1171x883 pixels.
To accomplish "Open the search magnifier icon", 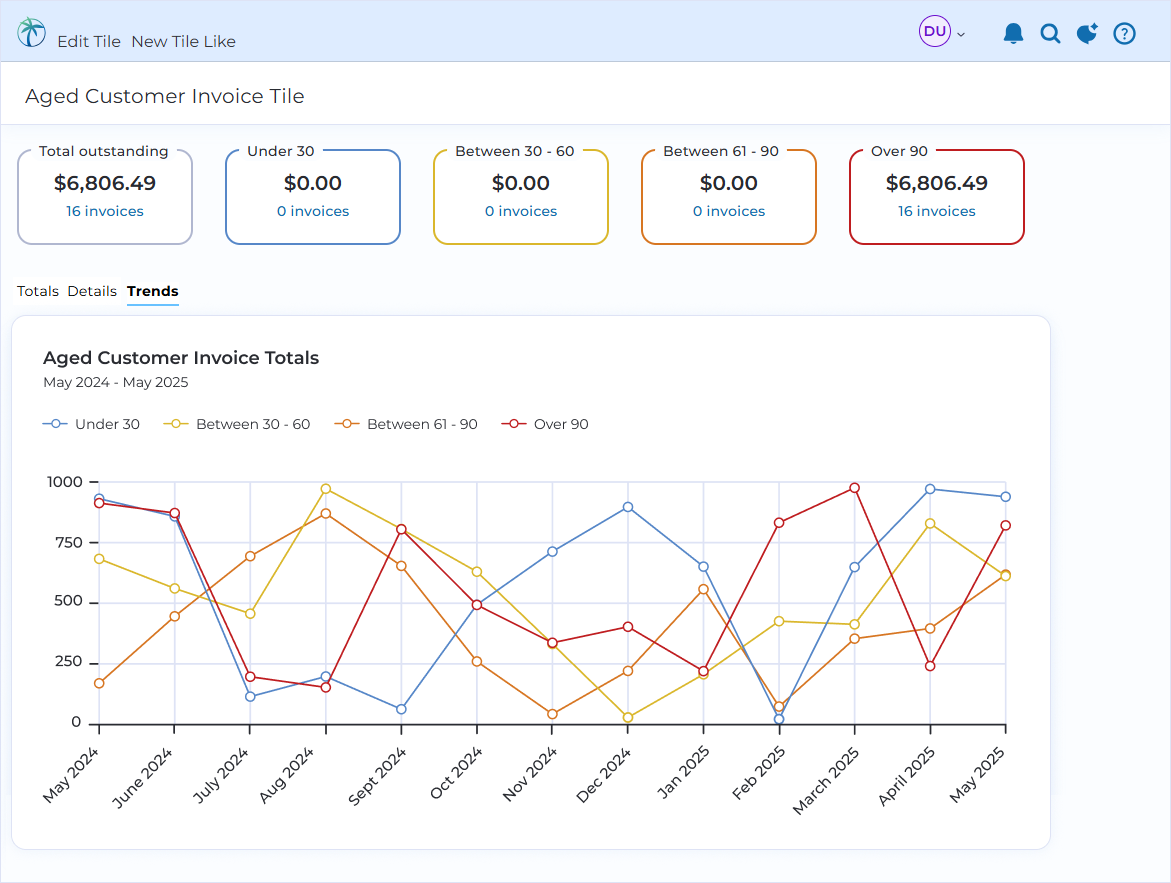I will pos(1050,34).
